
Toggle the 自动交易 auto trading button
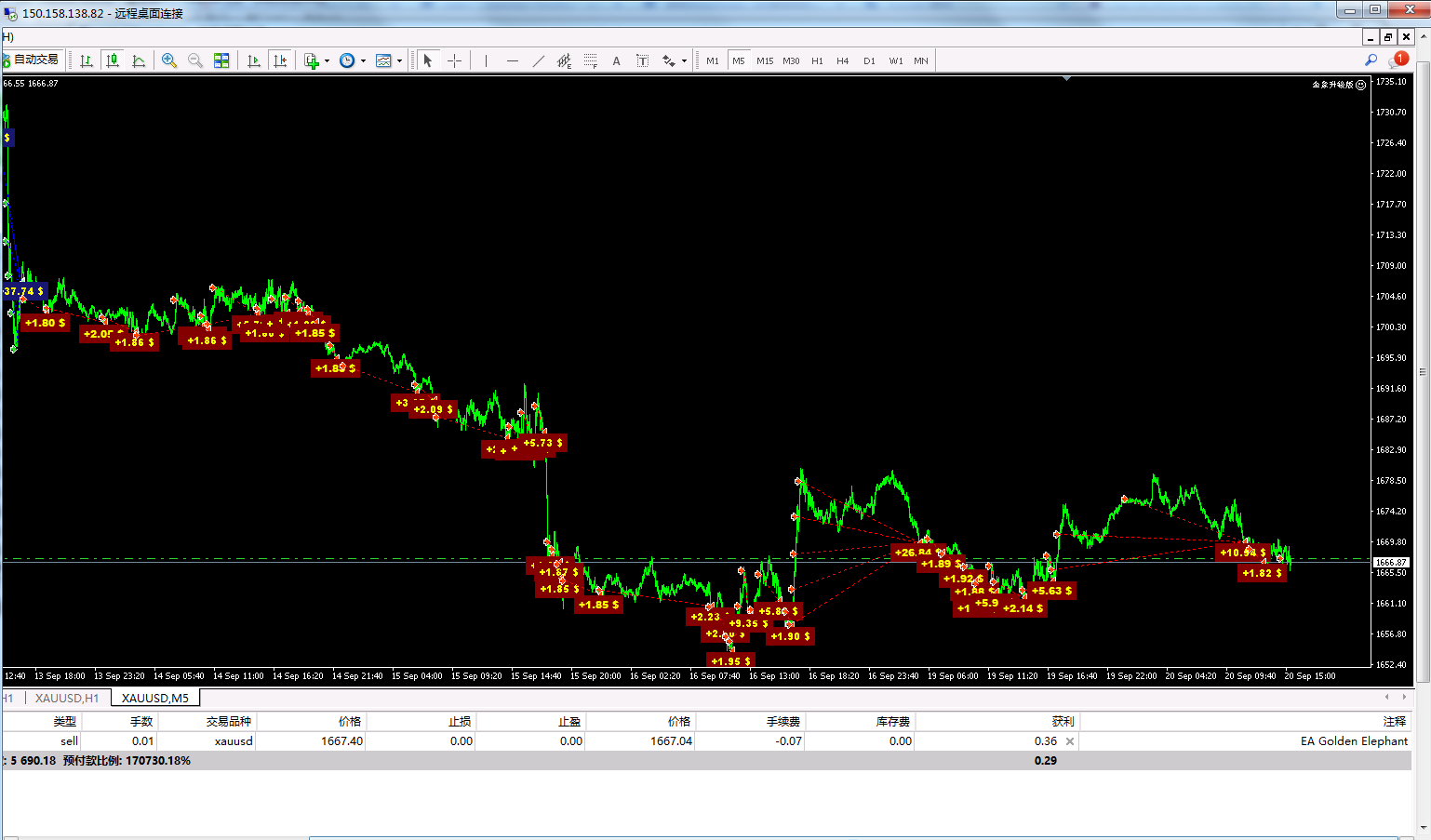coord(32,60)
